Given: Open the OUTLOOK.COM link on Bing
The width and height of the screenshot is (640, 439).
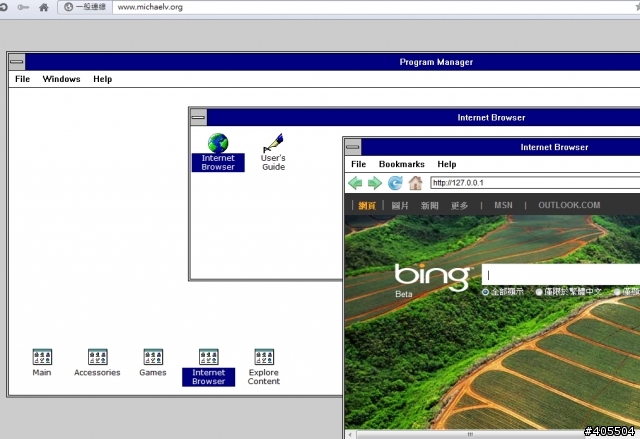Looking at the screenshot, I should (x=569, y=205).
